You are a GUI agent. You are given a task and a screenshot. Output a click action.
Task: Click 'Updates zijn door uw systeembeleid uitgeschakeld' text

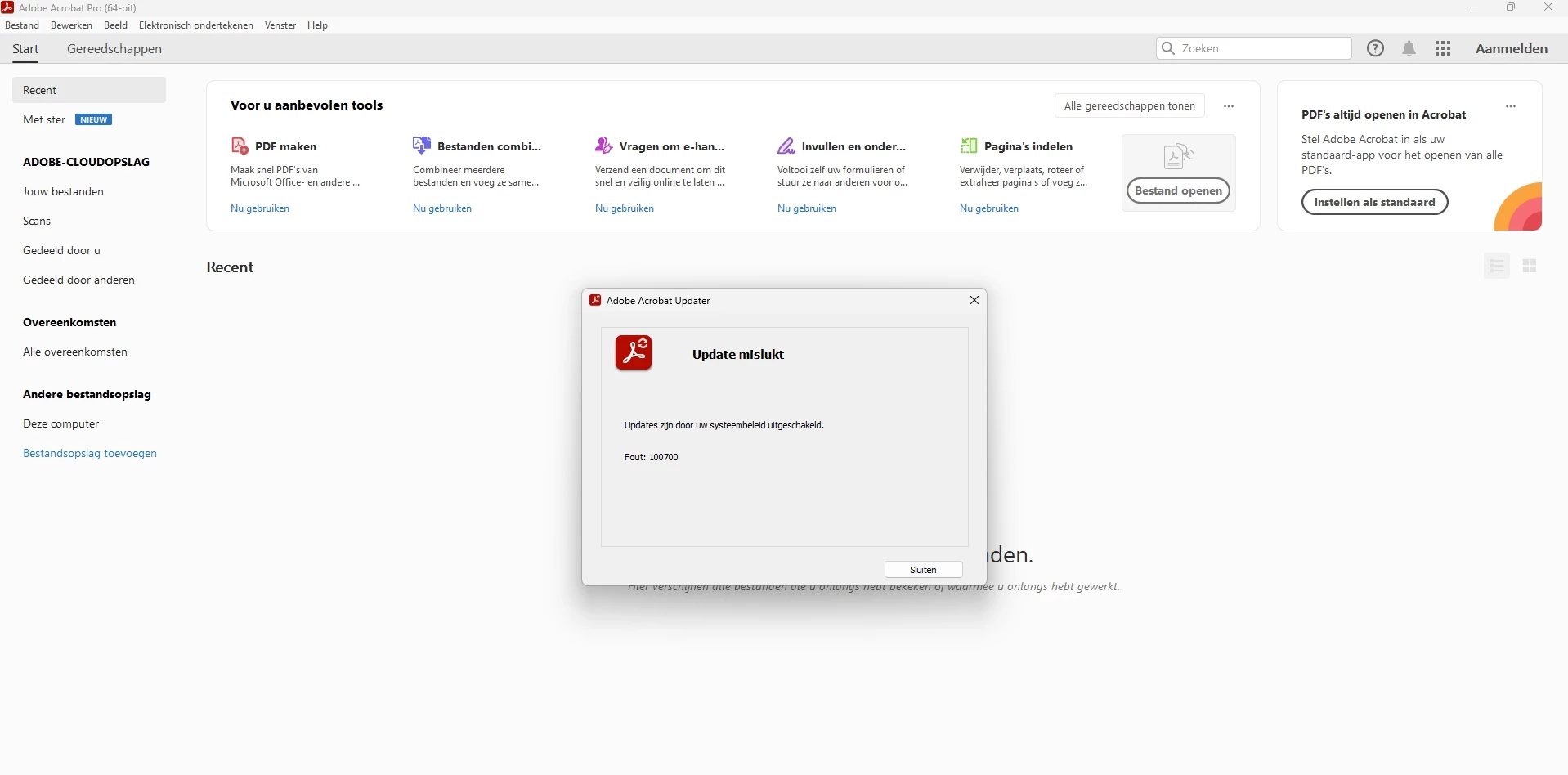[x=724, y=425]
